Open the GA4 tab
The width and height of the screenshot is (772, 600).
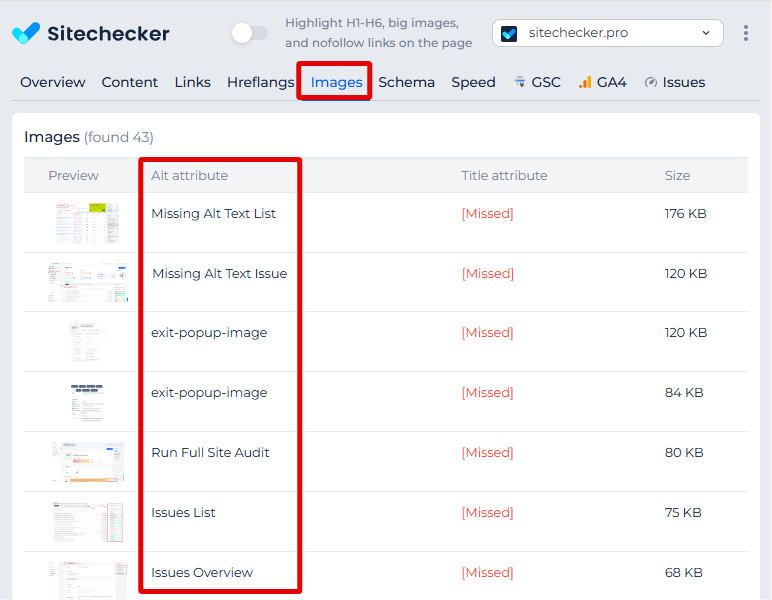pos(603,82)
